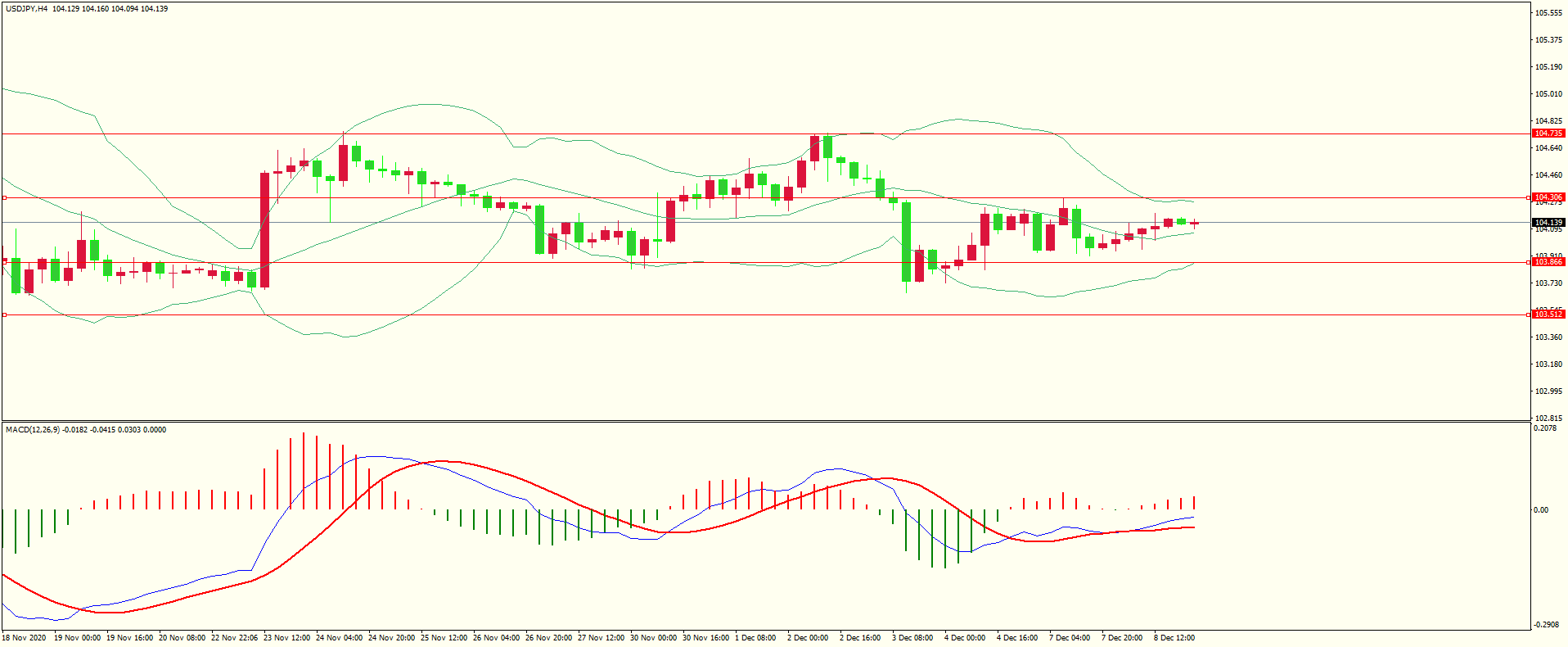Viewport: 1568px width, 647px height.
Task: Click the 0.00 level on MACD scale
Action: (1540, 510)
